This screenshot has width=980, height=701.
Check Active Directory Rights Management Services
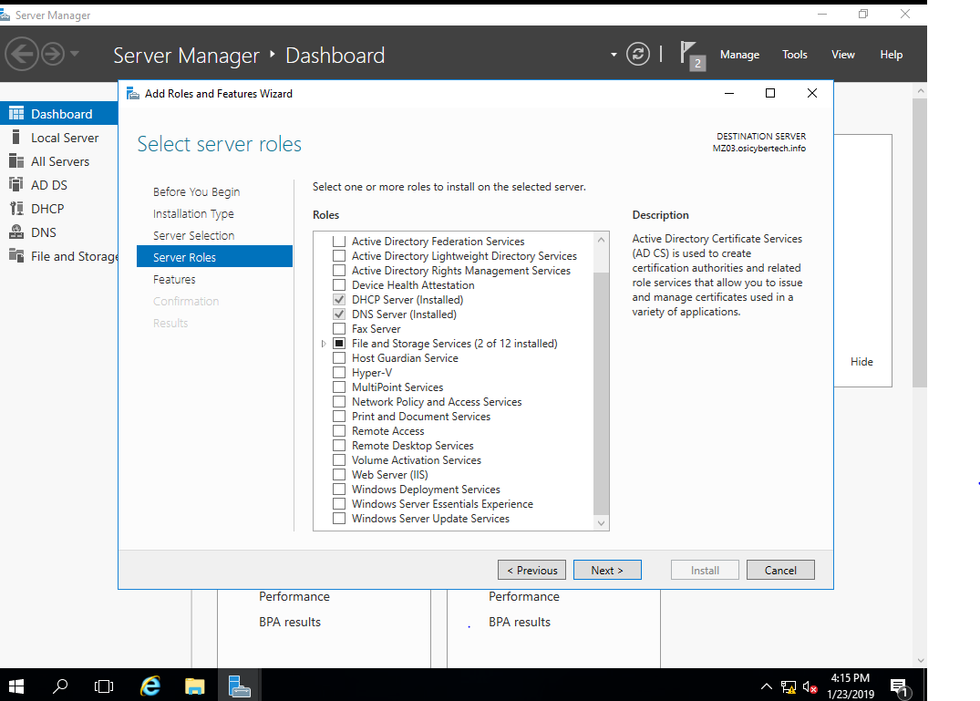tap(339, 271)
